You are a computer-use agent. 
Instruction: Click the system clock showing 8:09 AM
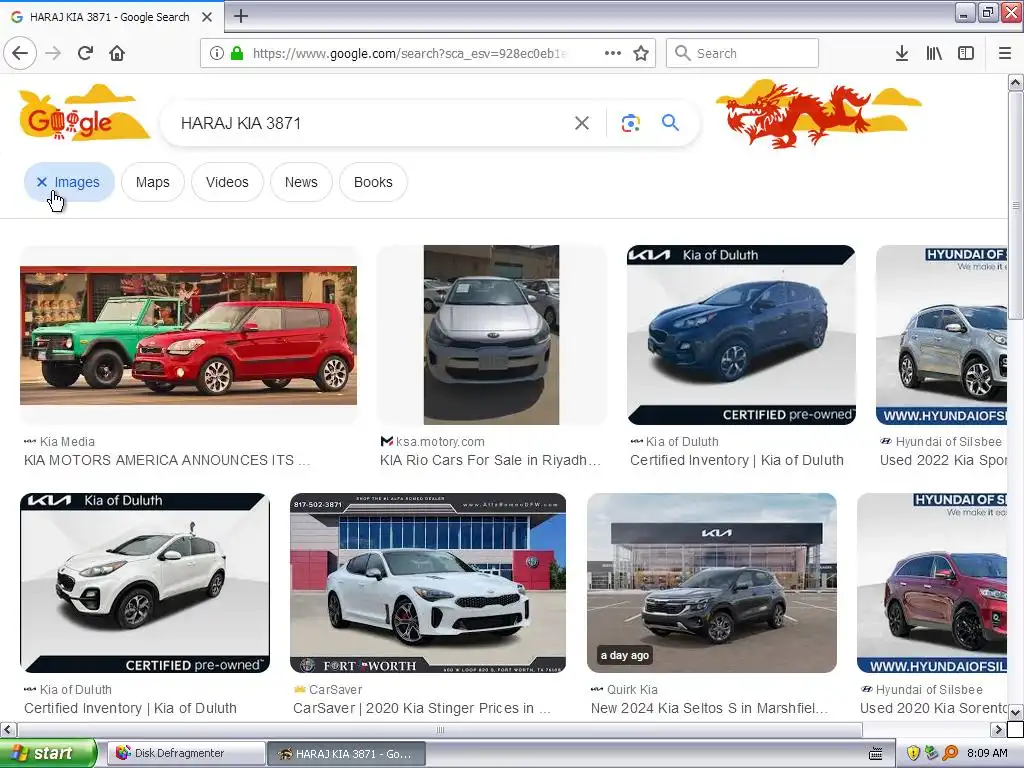987,754
